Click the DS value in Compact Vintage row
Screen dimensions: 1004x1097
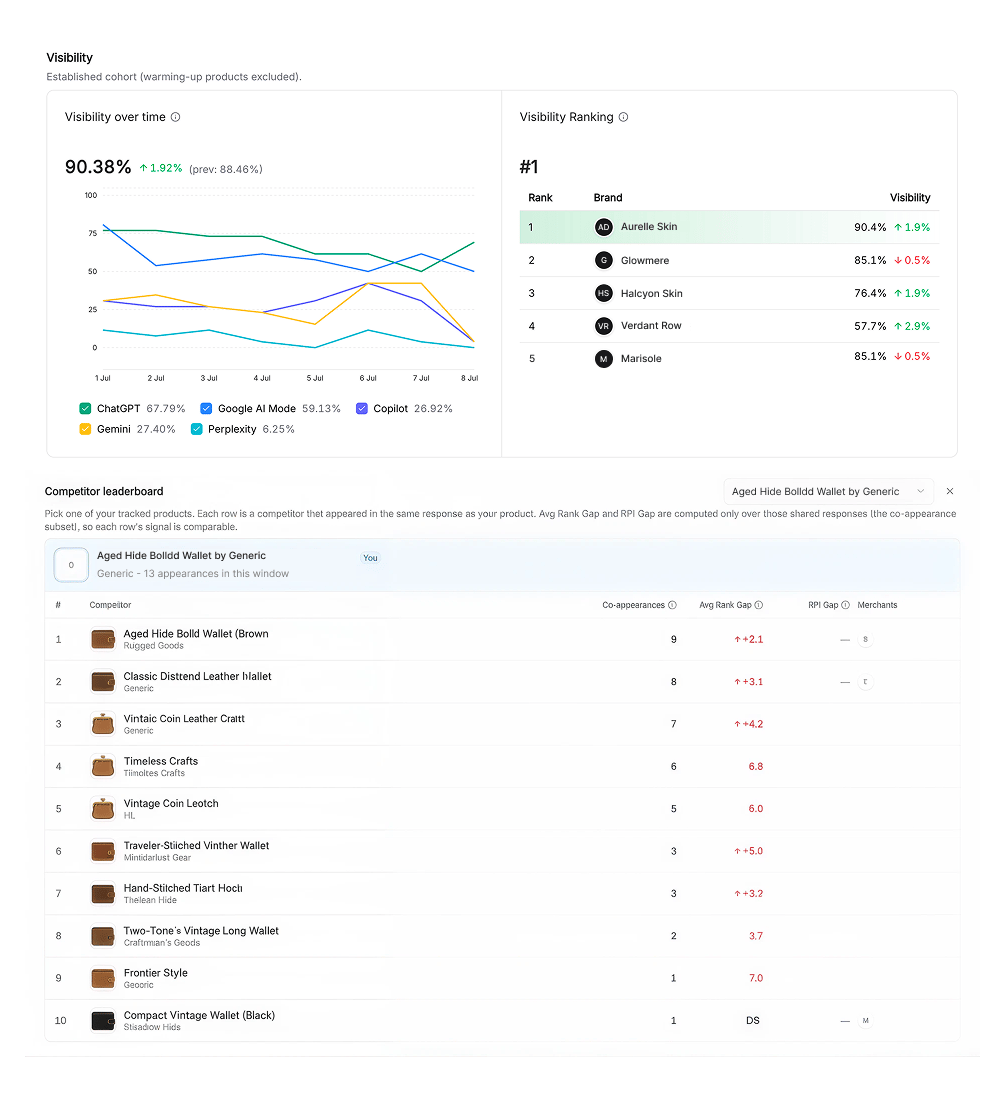[753, 1021]
